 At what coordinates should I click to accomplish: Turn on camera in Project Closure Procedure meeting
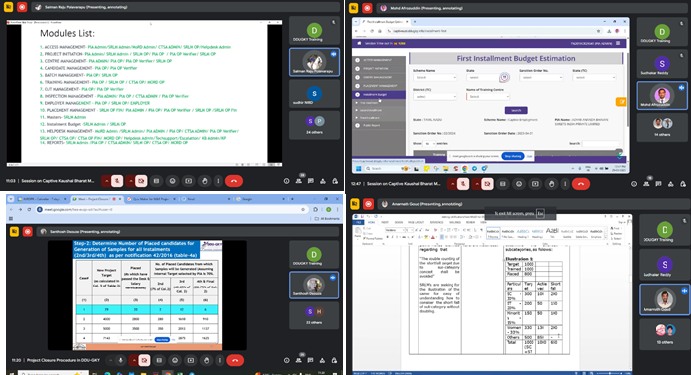point(144,360)
